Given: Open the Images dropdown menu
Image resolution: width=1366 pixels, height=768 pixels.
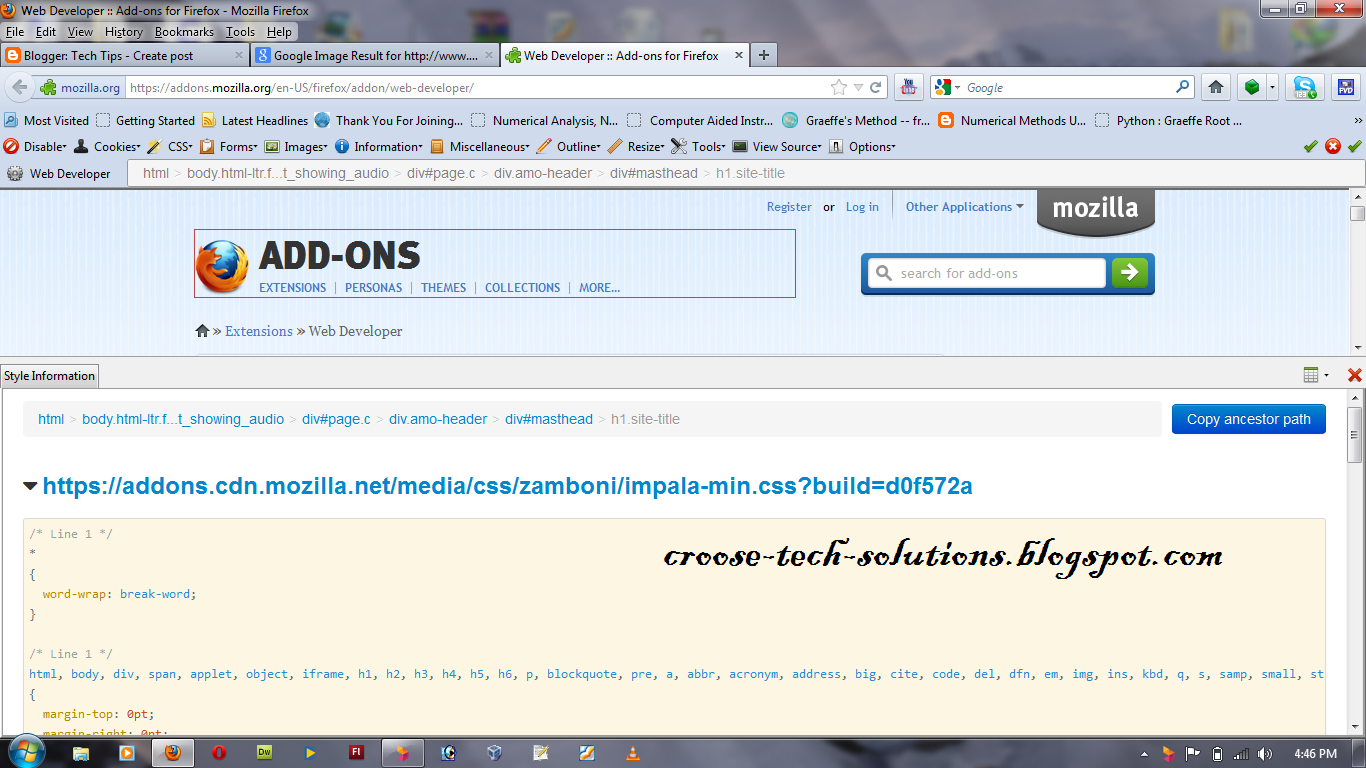Looking at the screenshot, I should (296, 146).
